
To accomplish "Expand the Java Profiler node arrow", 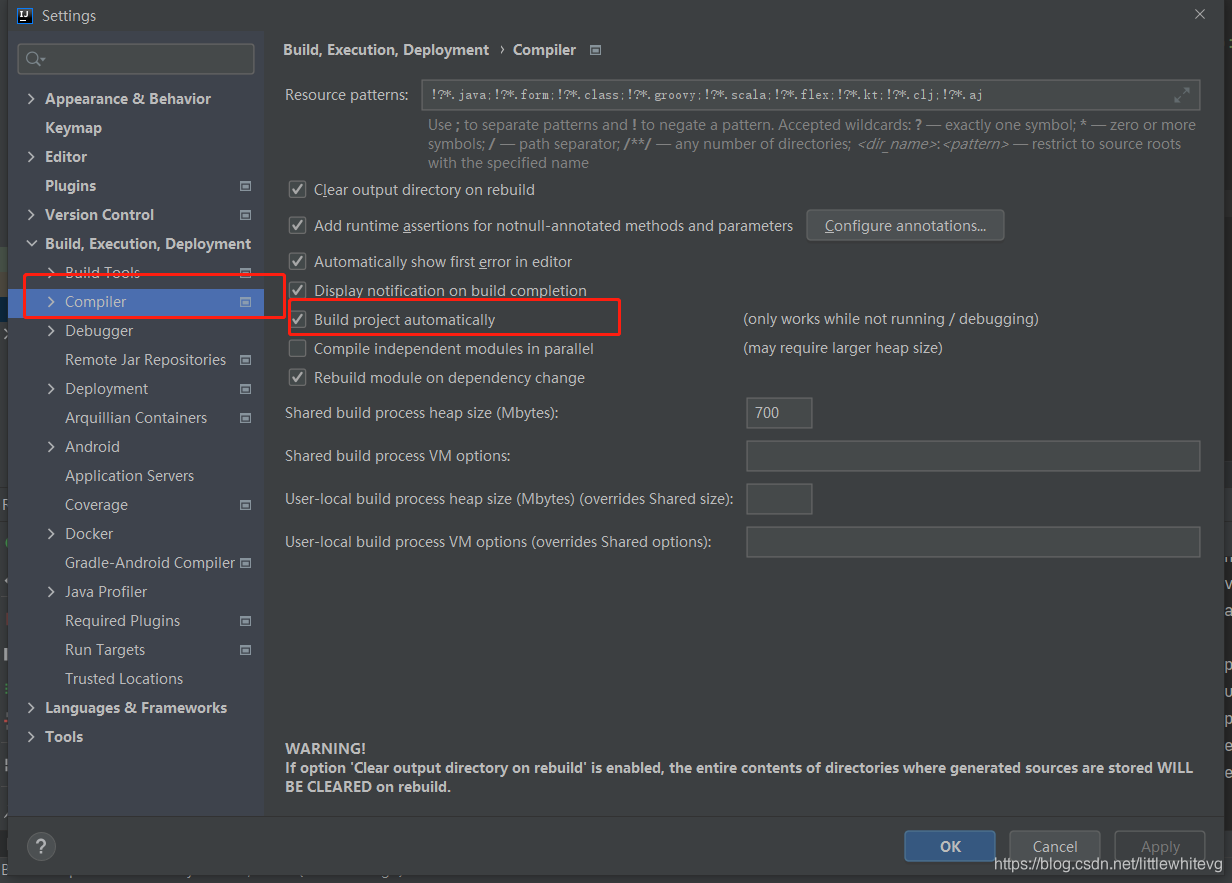I will [x=51, y=592].
